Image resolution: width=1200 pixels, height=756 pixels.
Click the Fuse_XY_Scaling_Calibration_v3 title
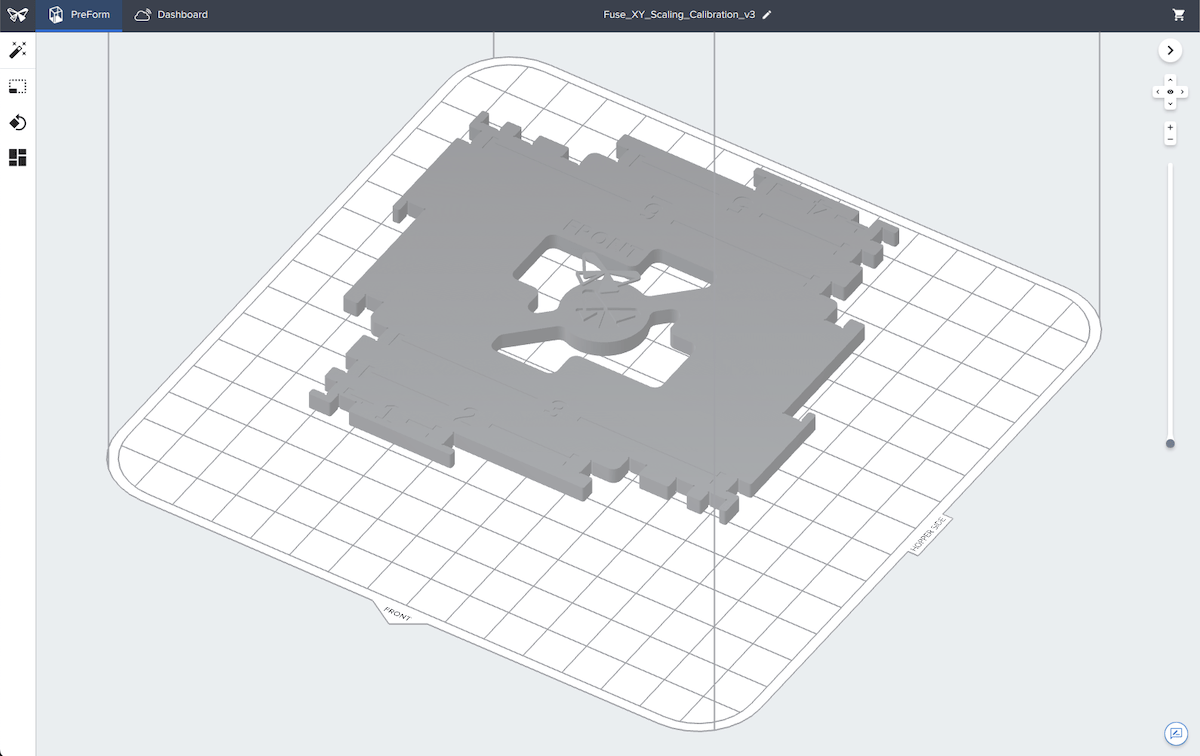680,15
